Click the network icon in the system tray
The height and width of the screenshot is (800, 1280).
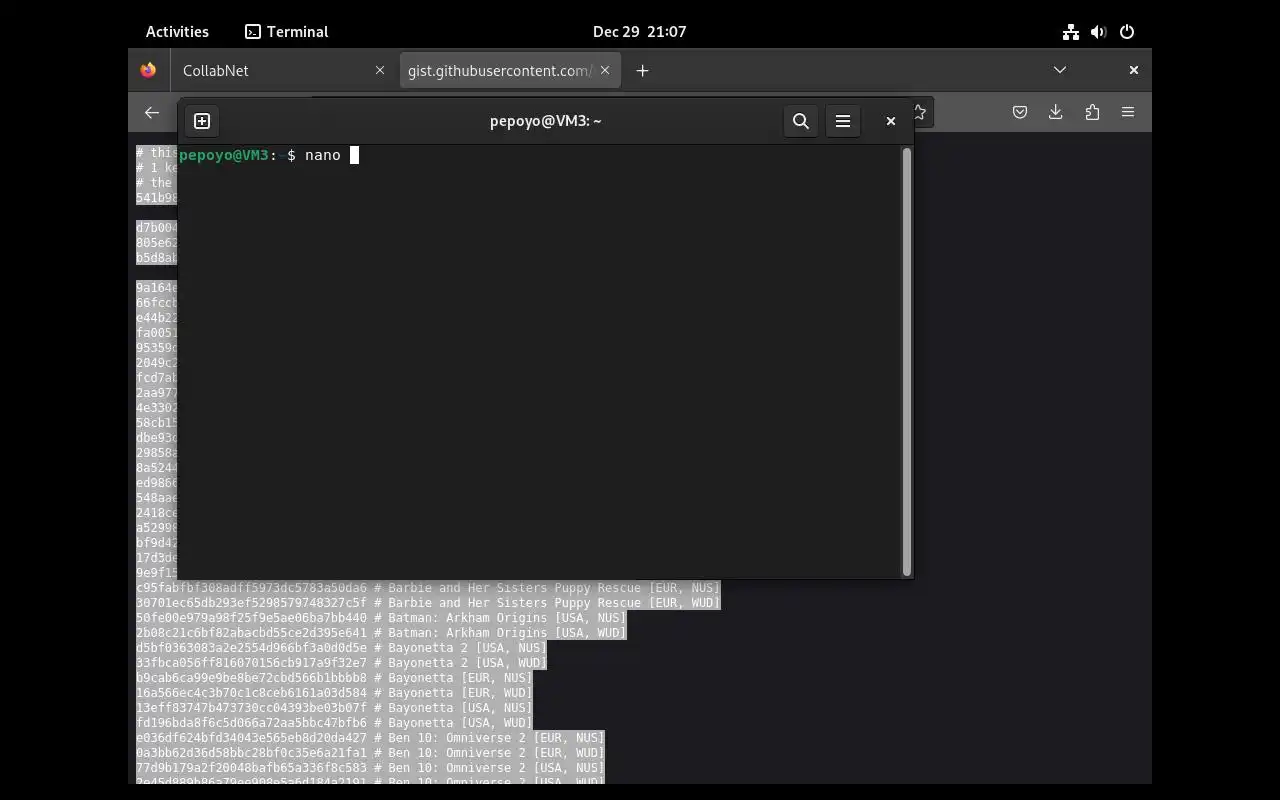1071,32
